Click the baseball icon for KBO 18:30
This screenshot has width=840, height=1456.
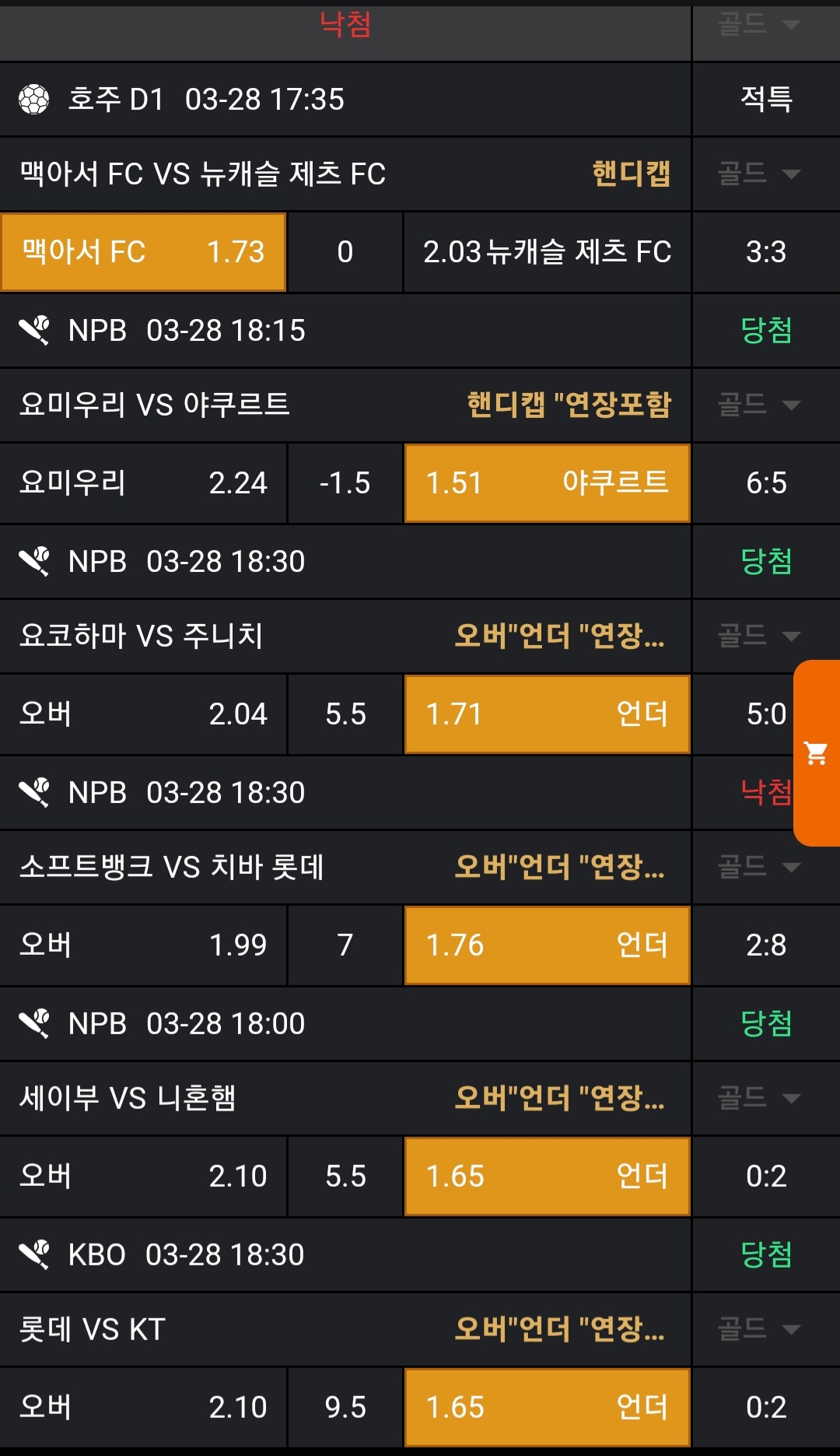pos(34,1254)
